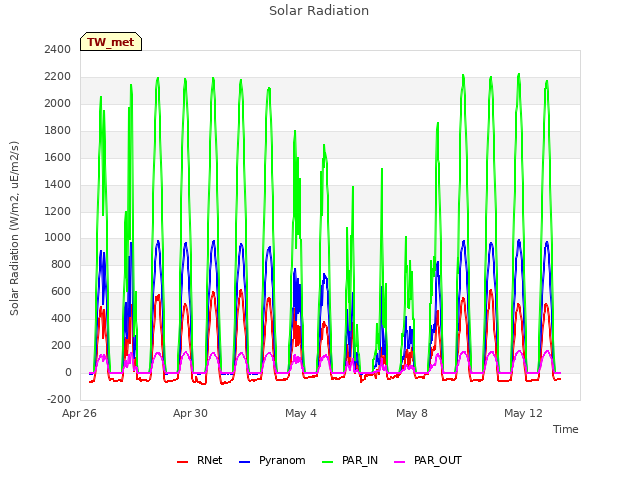Screen dimensions: 640x480
Task: Click the magenta PAR_OUT legend swatch
Action: (400, 462)
